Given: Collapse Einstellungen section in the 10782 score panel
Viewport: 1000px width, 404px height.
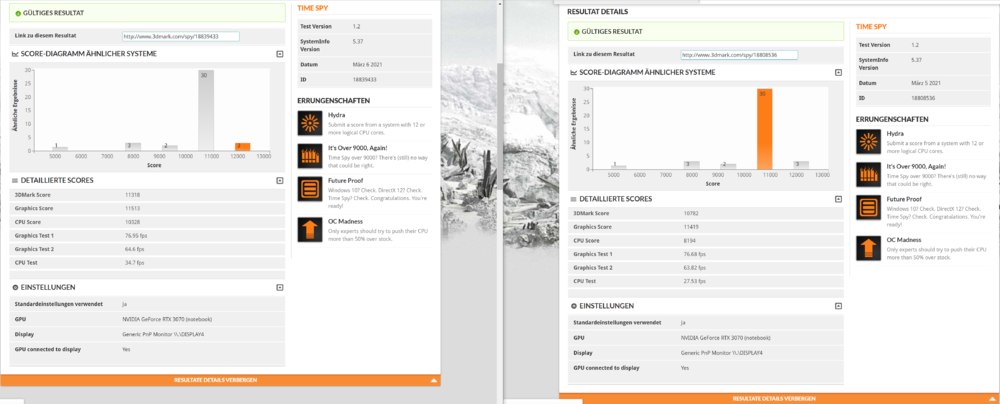Looking at the screenshot, I should point(838,305).
